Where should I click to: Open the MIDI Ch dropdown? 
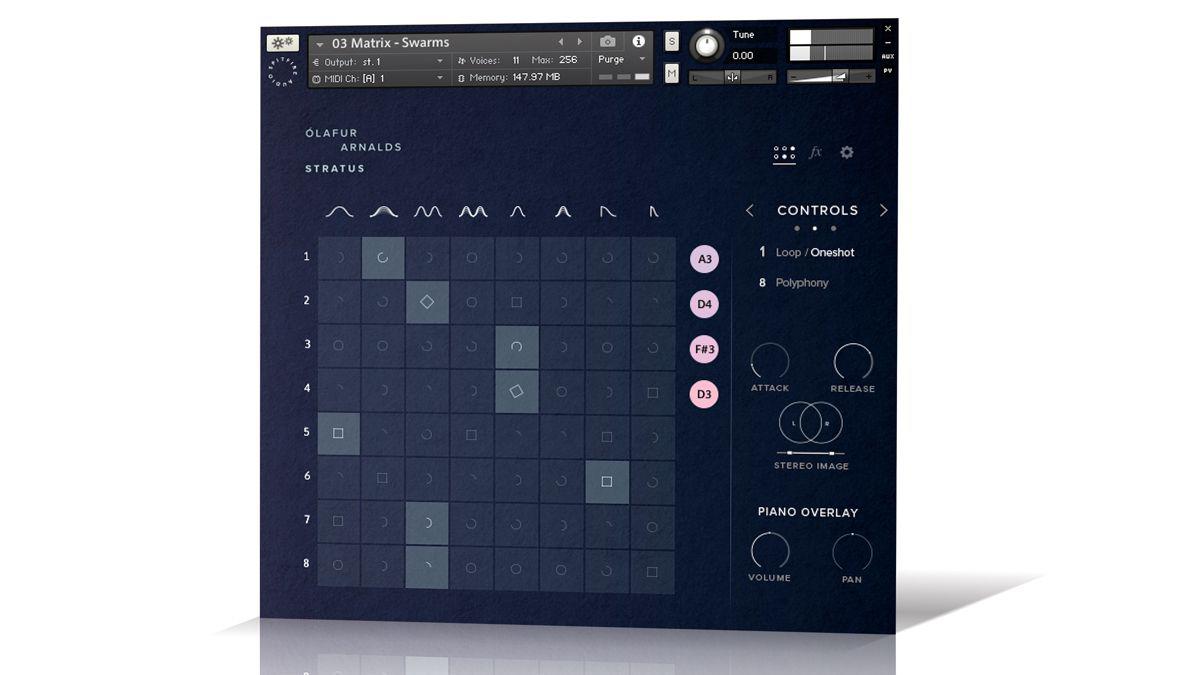tap(379, 78)
